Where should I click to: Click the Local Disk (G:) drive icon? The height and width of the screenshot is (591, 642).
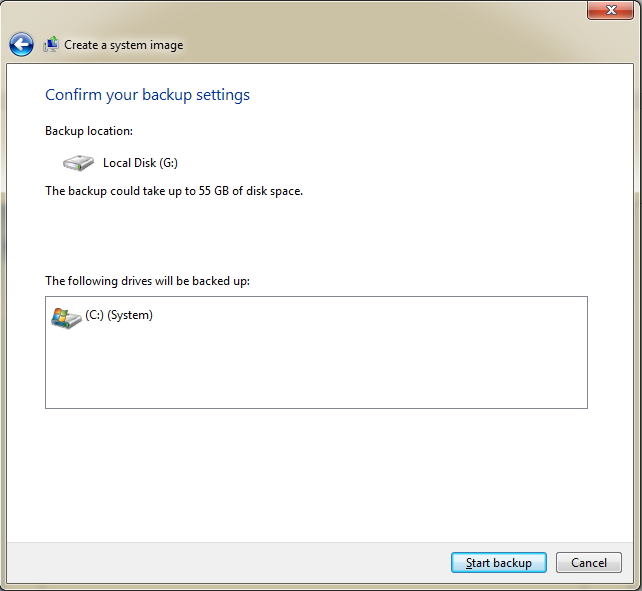(78, 163)
